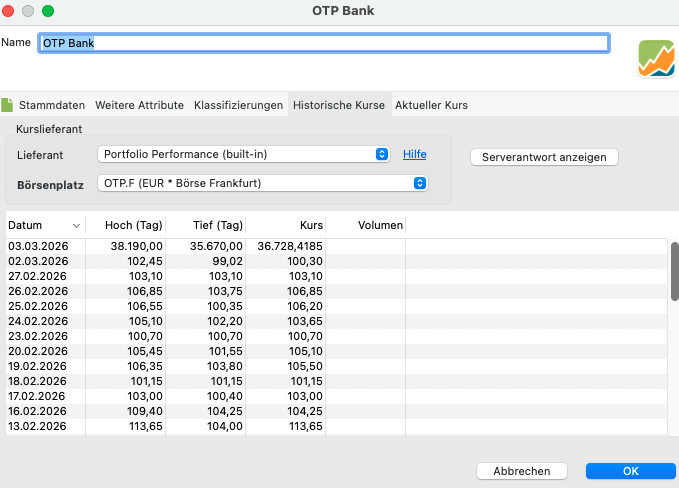Viewport: 679px width, 488px height.
Task: Switch to the Stammdaten tab
Action: click(52, 105)
